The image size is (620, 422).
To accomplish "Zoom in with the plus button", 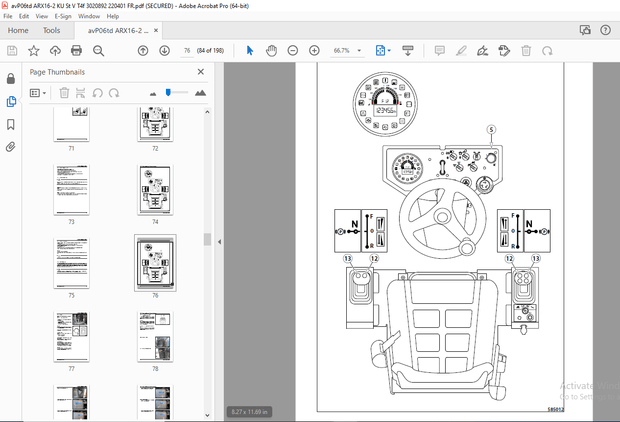I will click(314, 51).
